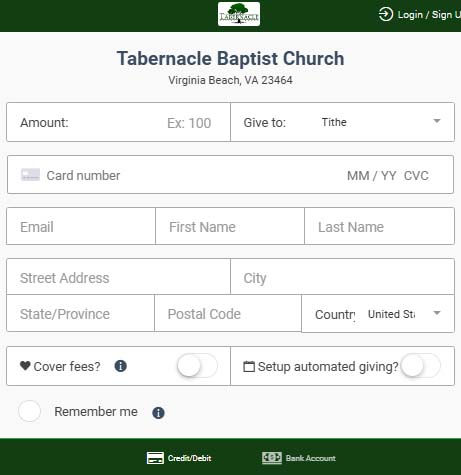The height and width of the screenshot is (475, 461).
Task: Click the Tithe dropdown arrow
Action: pos(437,121)
